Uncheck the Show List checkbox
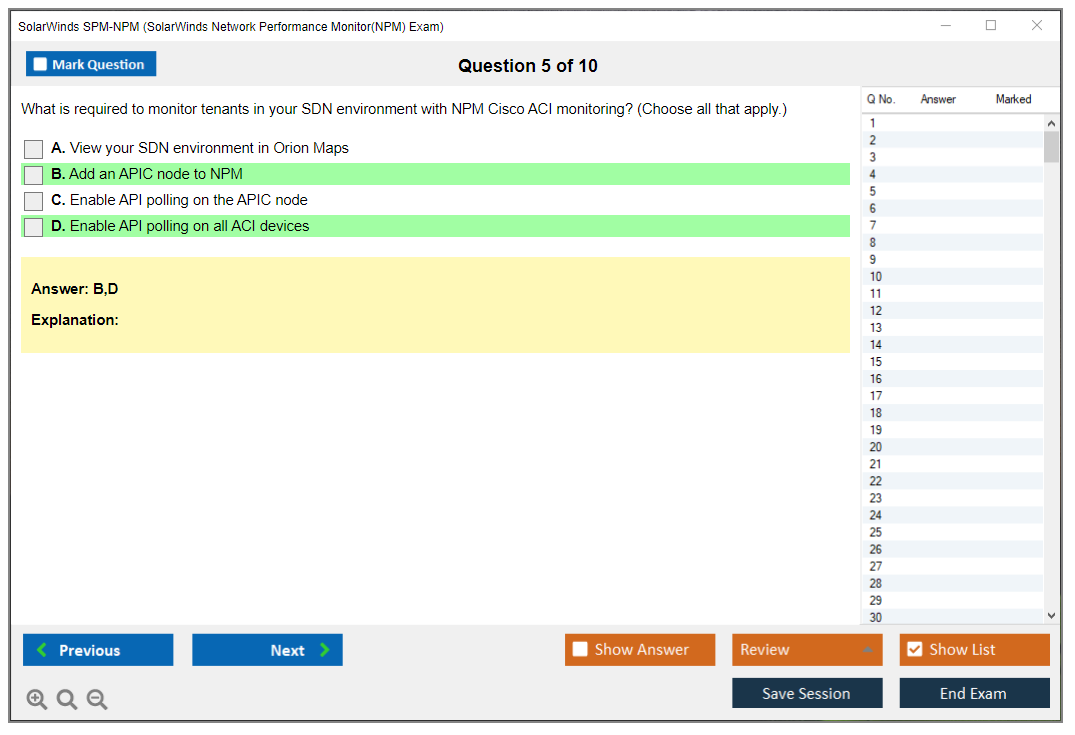Viewport: 1075px width, 735px height. tap(914, 650)
